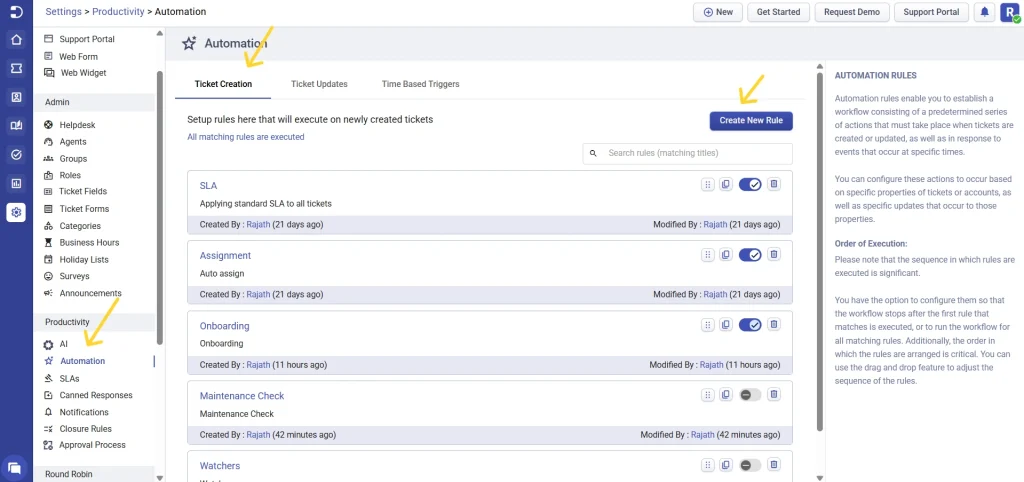Image resolution: width=1024 pixels, height=482 pixels.
Task: Open the Maintenance Check rule title link
Action: 242,396
